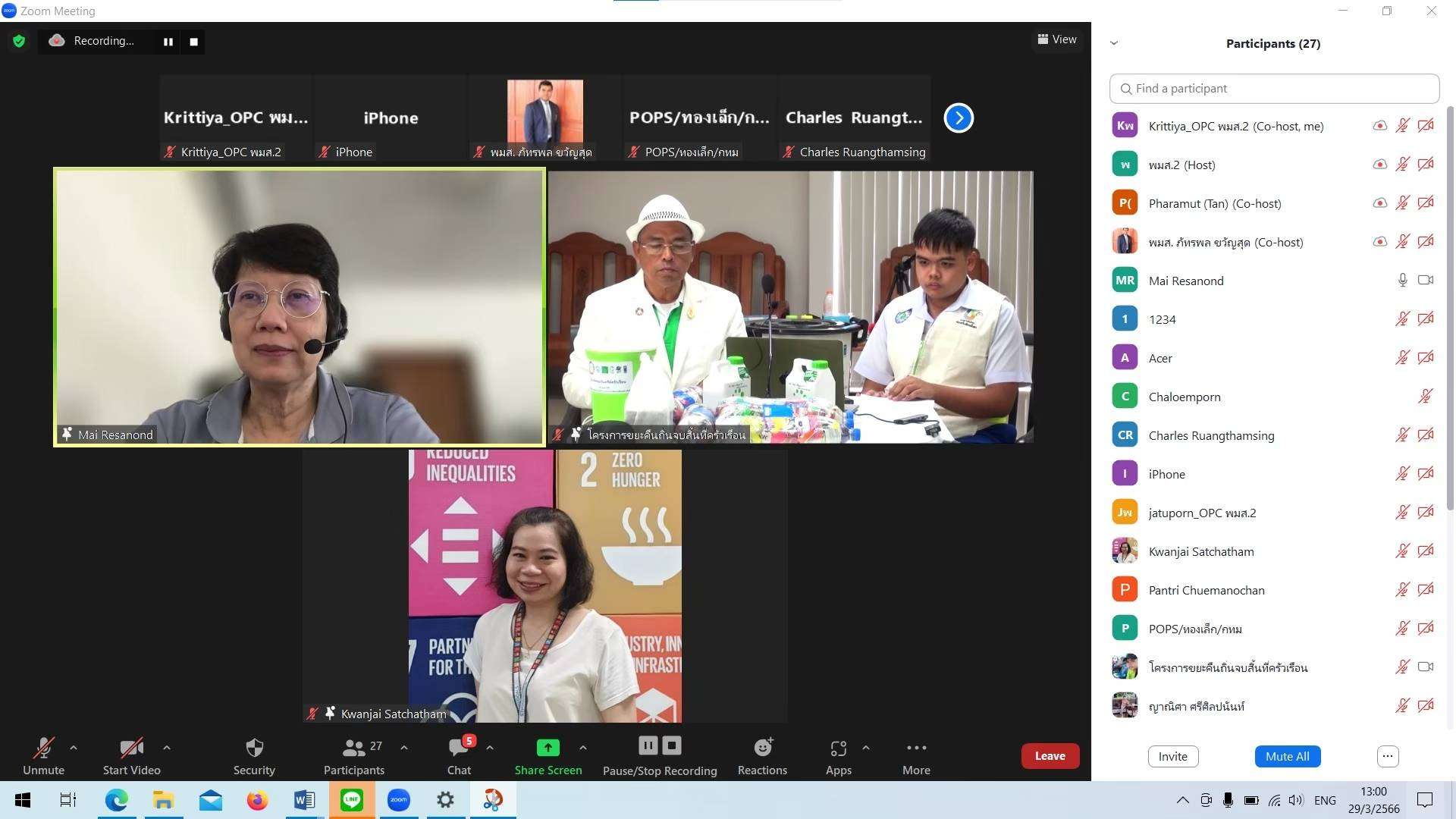Viewport: 1456px width, 819px height.
Task: Select jatuporn_OPC participant row
Action: coord(1274,513)
